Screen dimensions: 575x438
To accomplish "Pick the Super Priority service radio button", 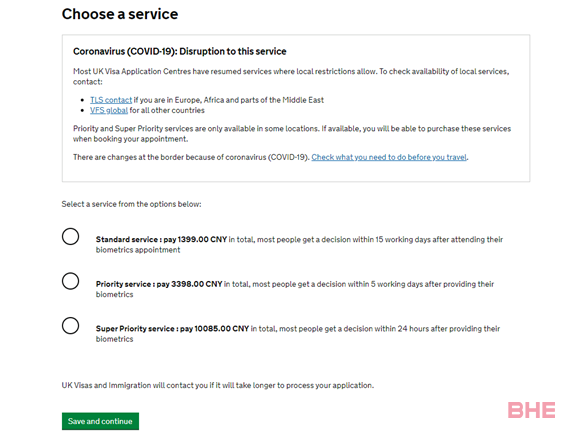I will point(70,326).
